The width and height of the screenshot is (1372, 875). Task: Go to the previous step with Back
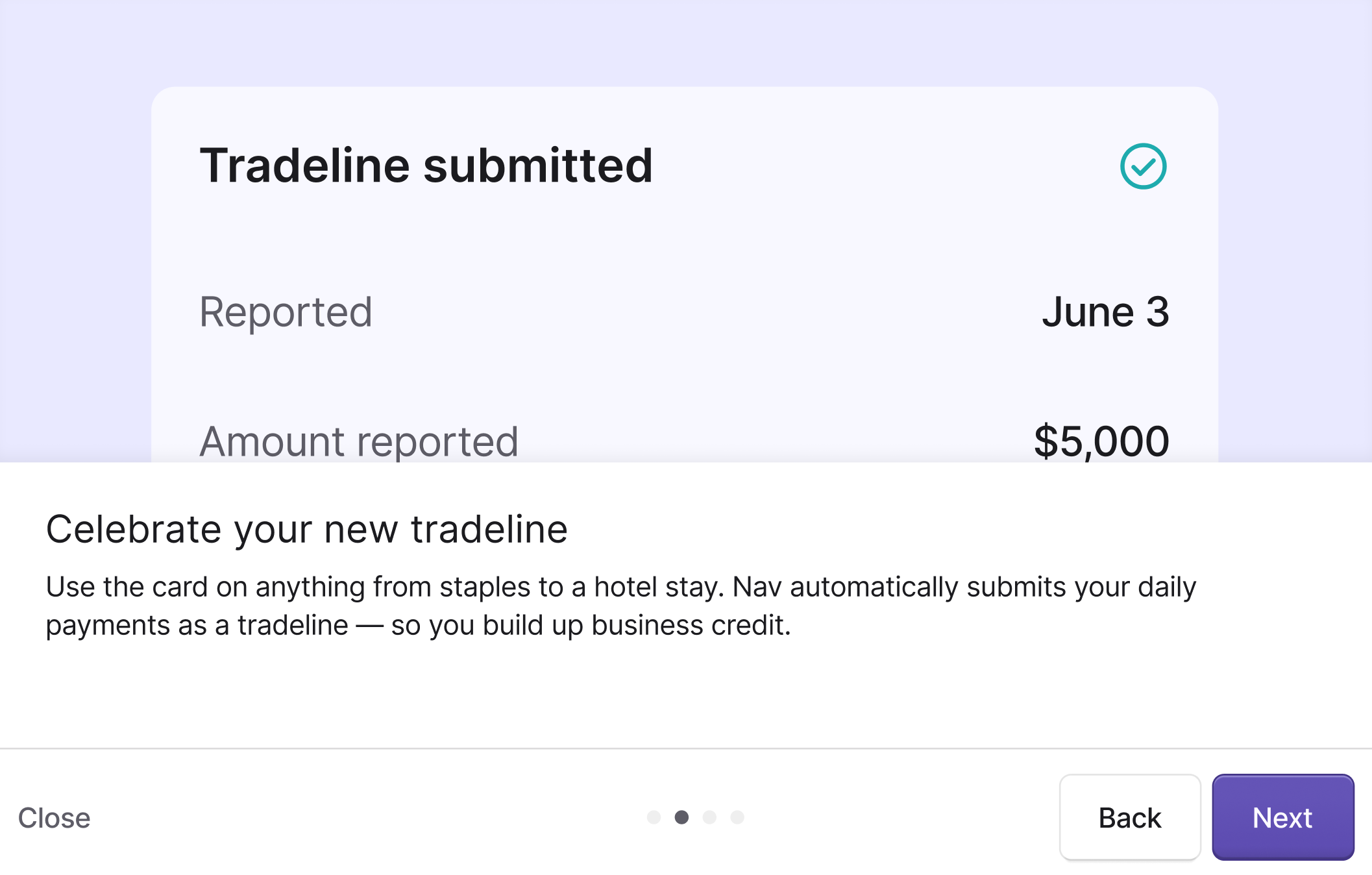coord(1129,817)
